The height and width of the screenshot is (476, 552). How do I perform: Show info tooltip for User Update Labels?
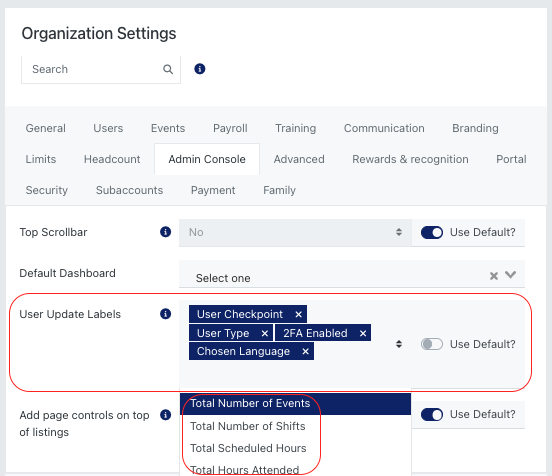[x=165, y=313]
